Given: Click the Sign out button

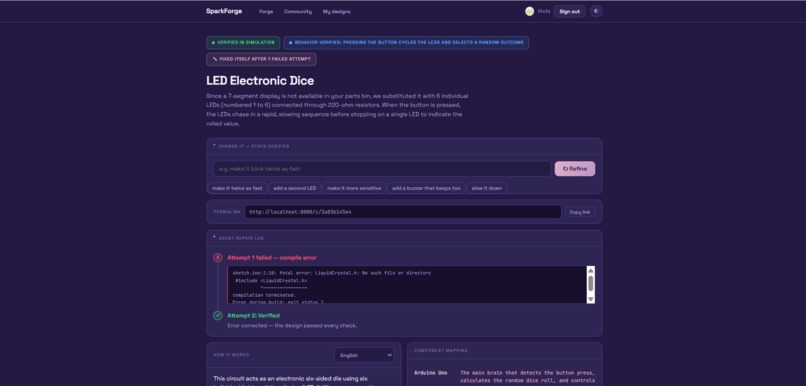Looking at the screenshot, I should [x=570, y=11].
